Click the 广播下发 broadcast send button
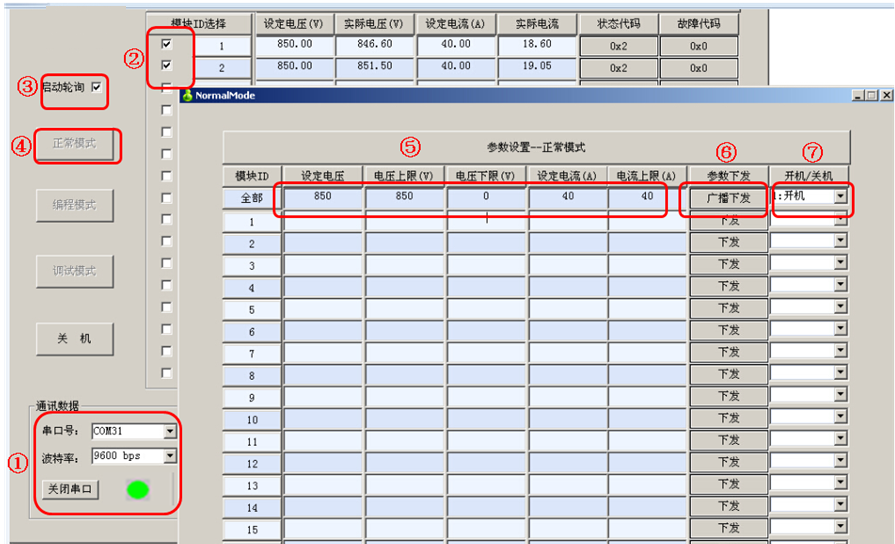Image resolution: width=895 pixels, height=544 pixels. (728, 198)
